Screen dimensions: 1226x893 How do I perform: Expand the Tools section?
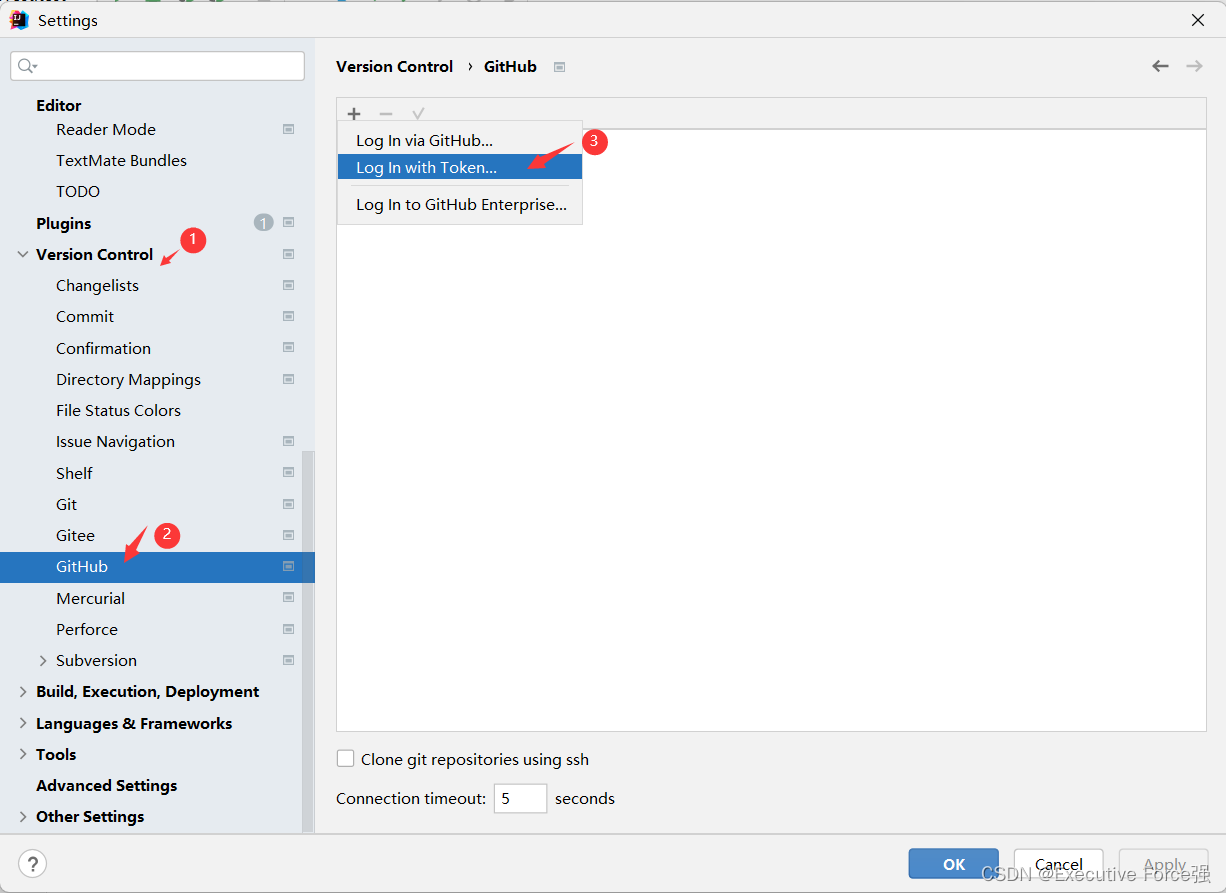[23, 754]
